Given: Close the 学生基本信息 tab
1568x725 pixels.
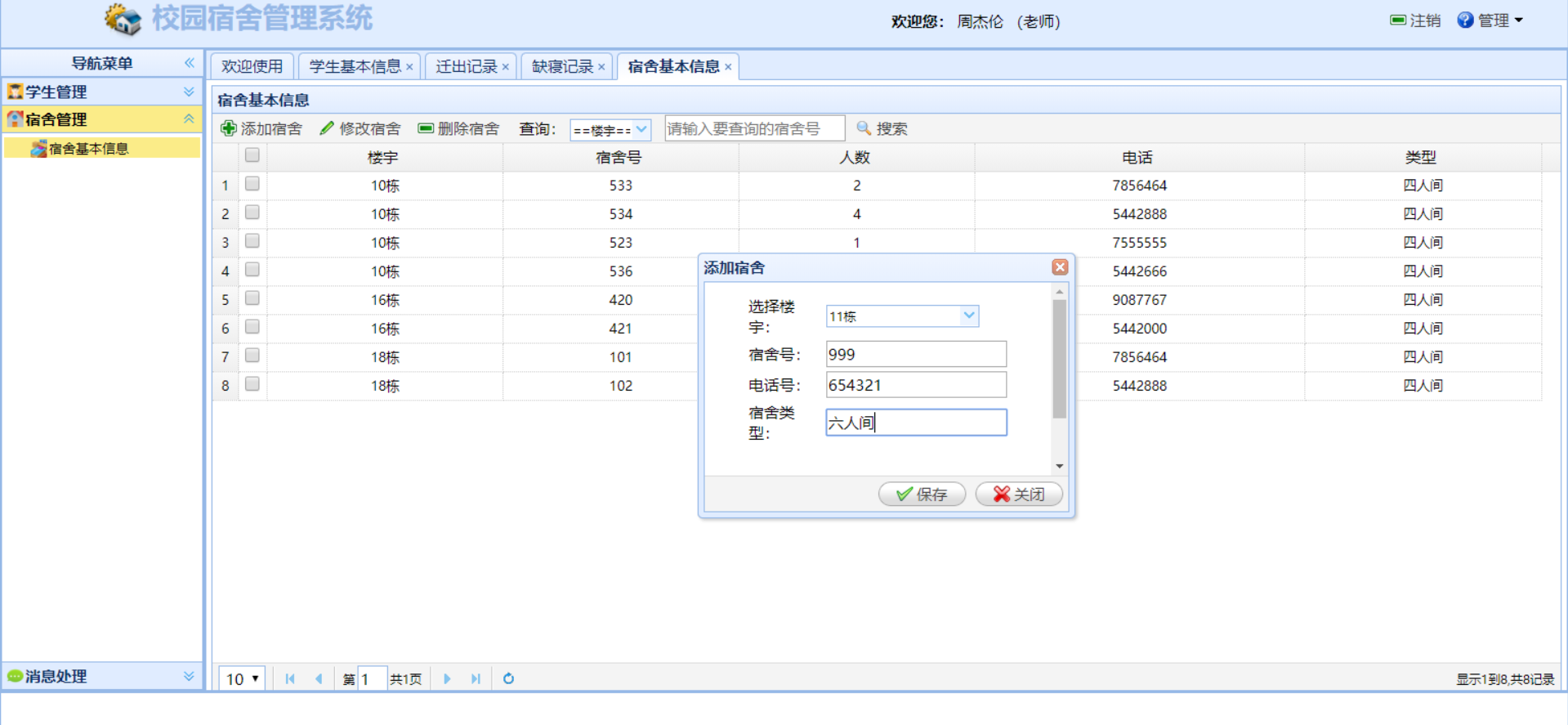Looking at the screenshot, I should tap(409, 67).
